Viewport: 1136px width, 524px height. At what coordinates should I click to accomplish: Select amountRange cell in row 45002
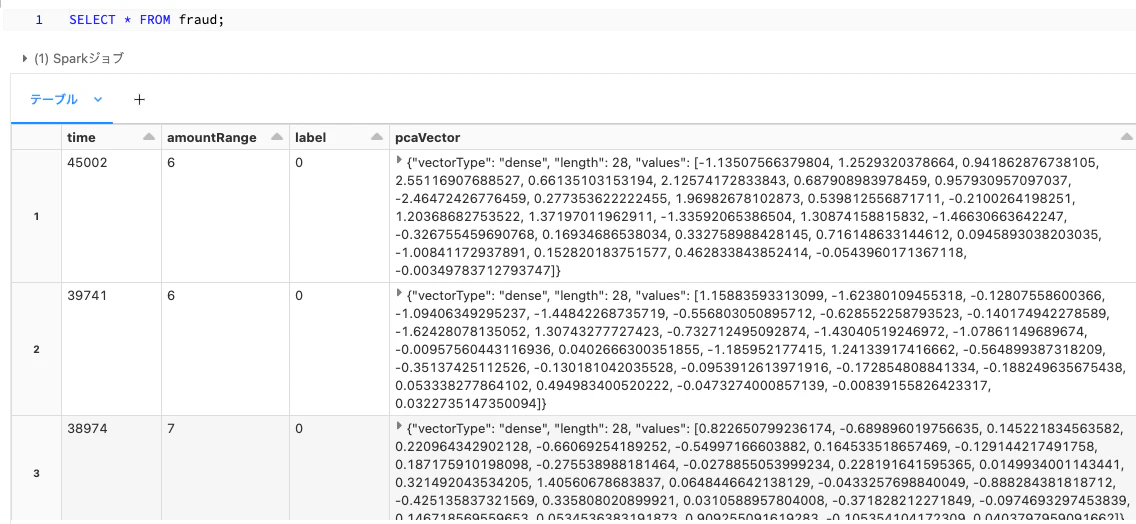coord(224,216)
